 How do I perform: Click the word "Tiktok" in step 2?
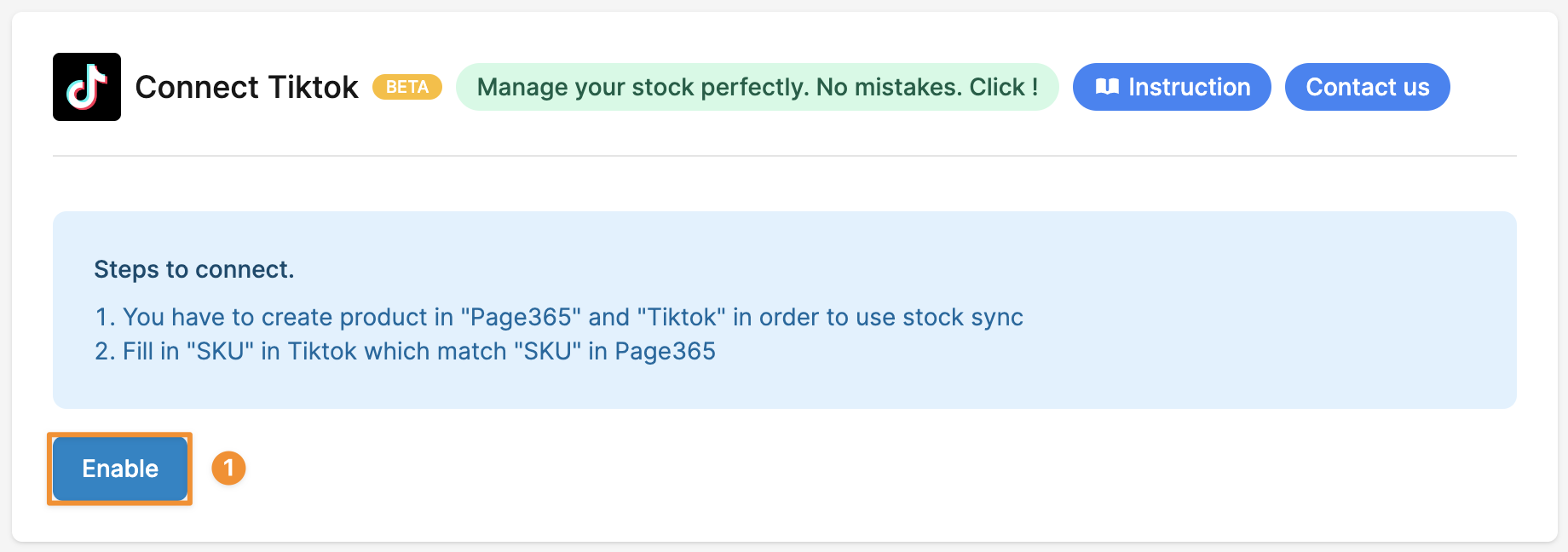tap(322, 351)
